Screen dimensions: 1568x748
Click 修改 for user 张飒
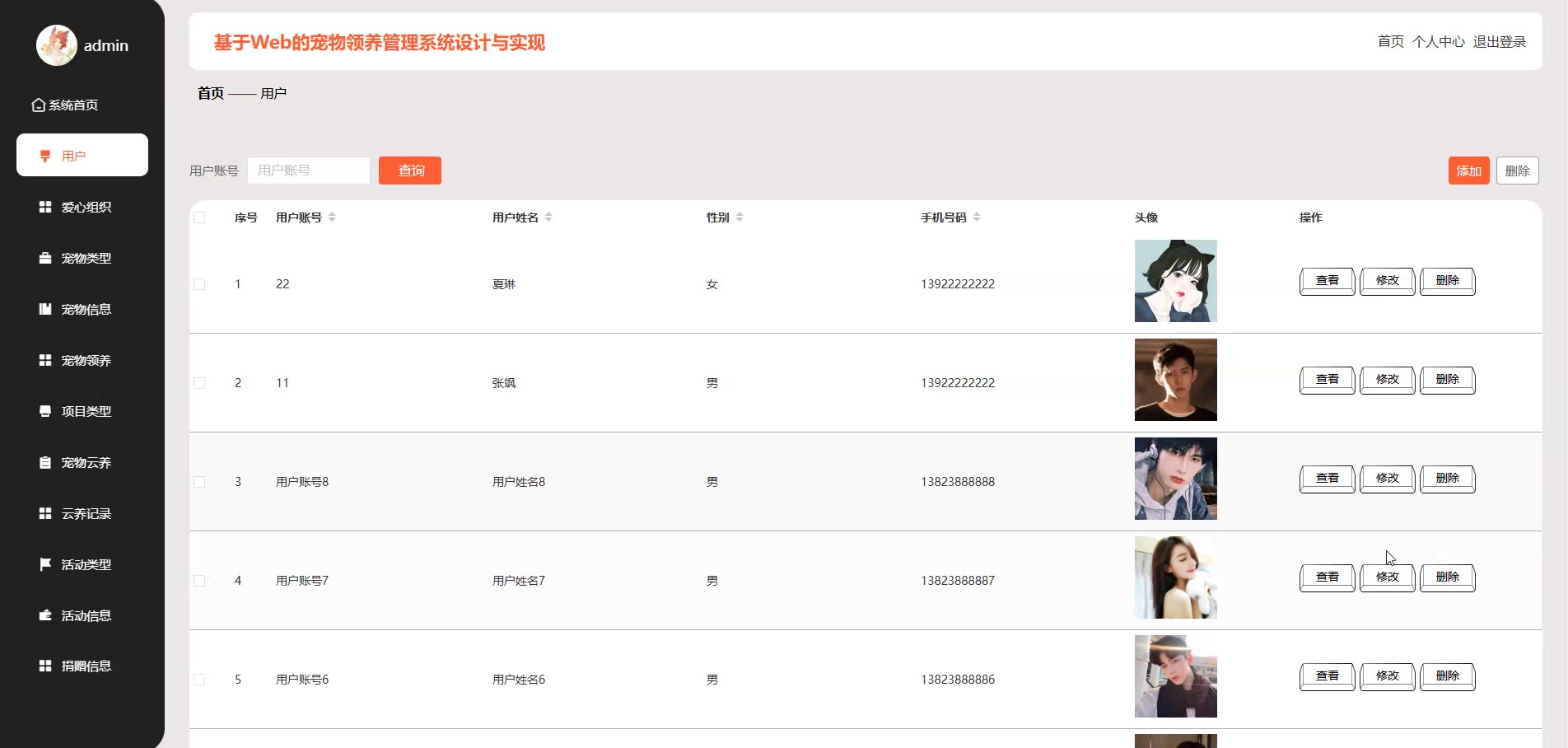pos(1388,380)
